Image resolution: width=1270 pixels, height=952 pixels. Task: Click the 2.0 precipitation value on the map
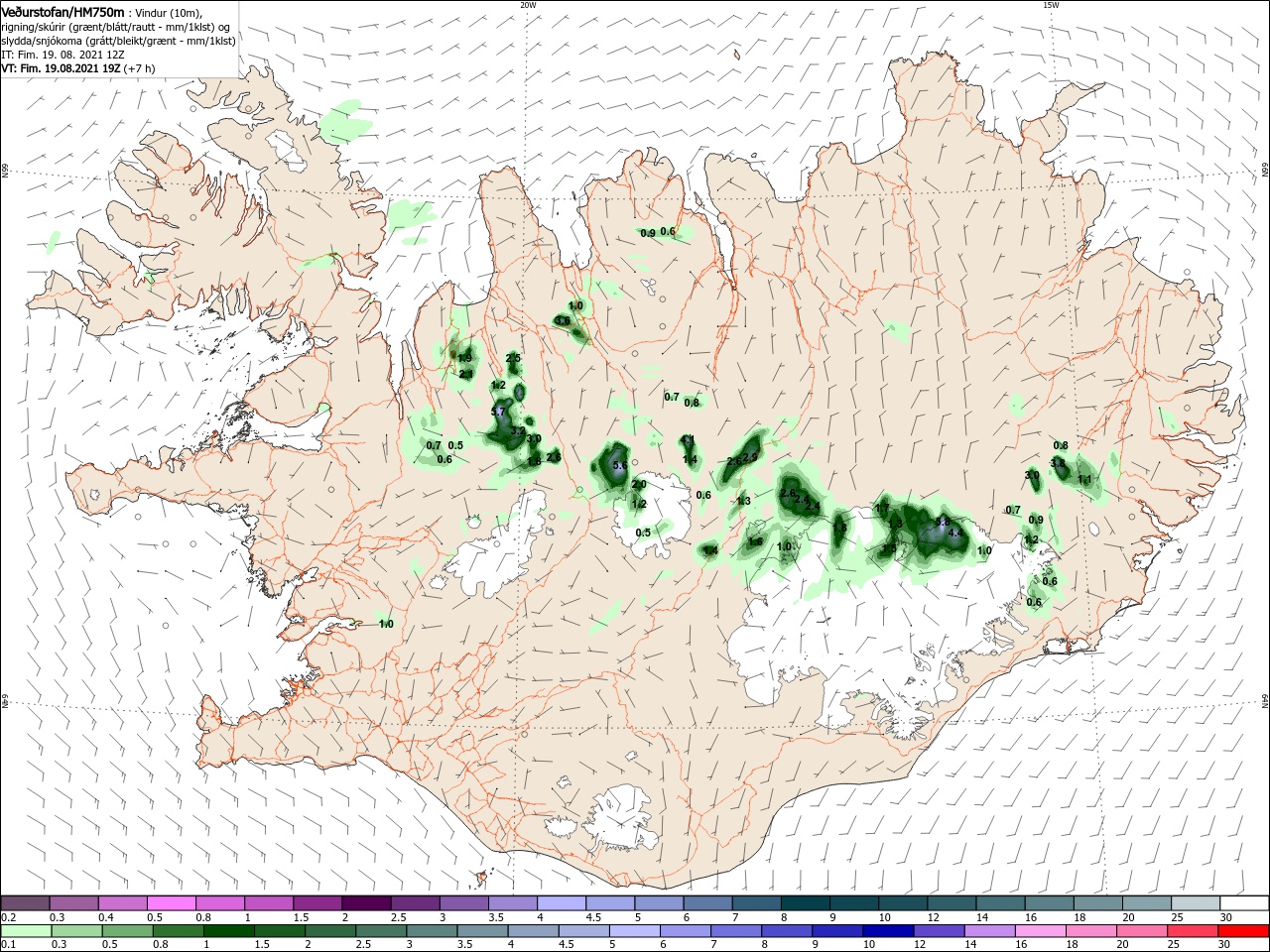point(639,484)
